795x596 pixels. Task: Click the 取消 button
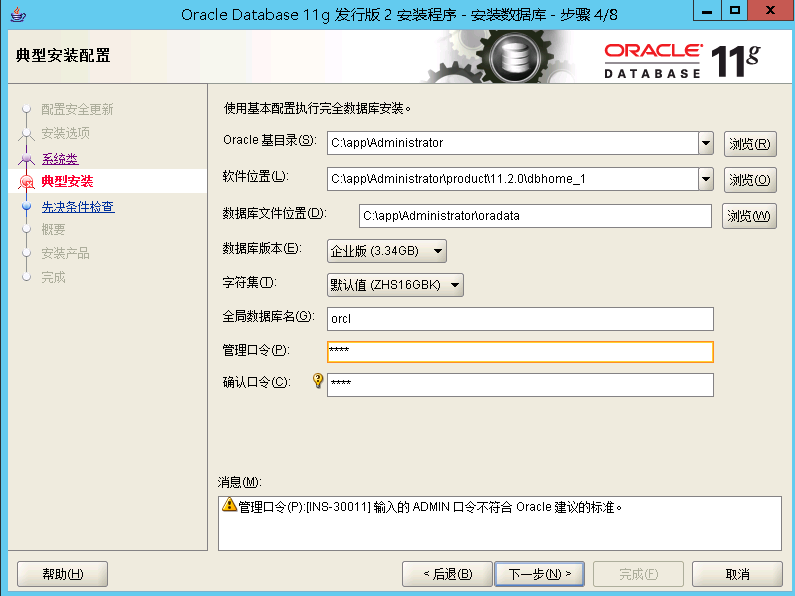737,574
